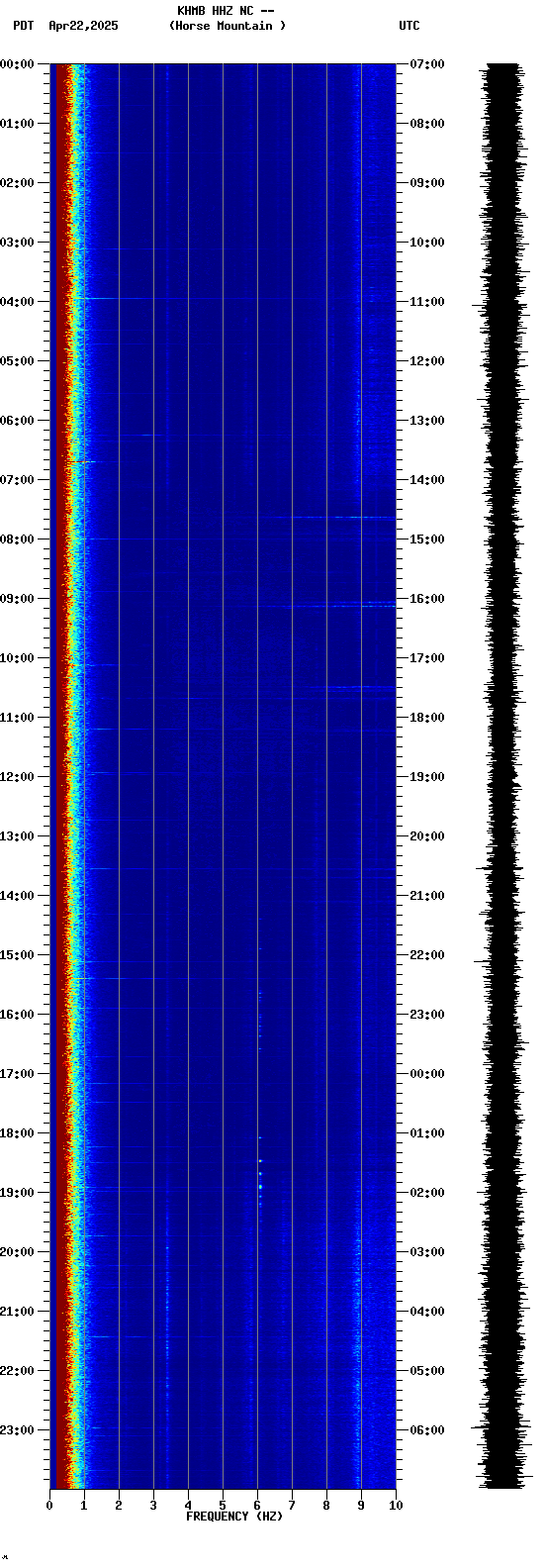The height and width of the screenshot is (1568, 546).
Task: Click the PDT '04:00' time label
Action: click(17, 302)
